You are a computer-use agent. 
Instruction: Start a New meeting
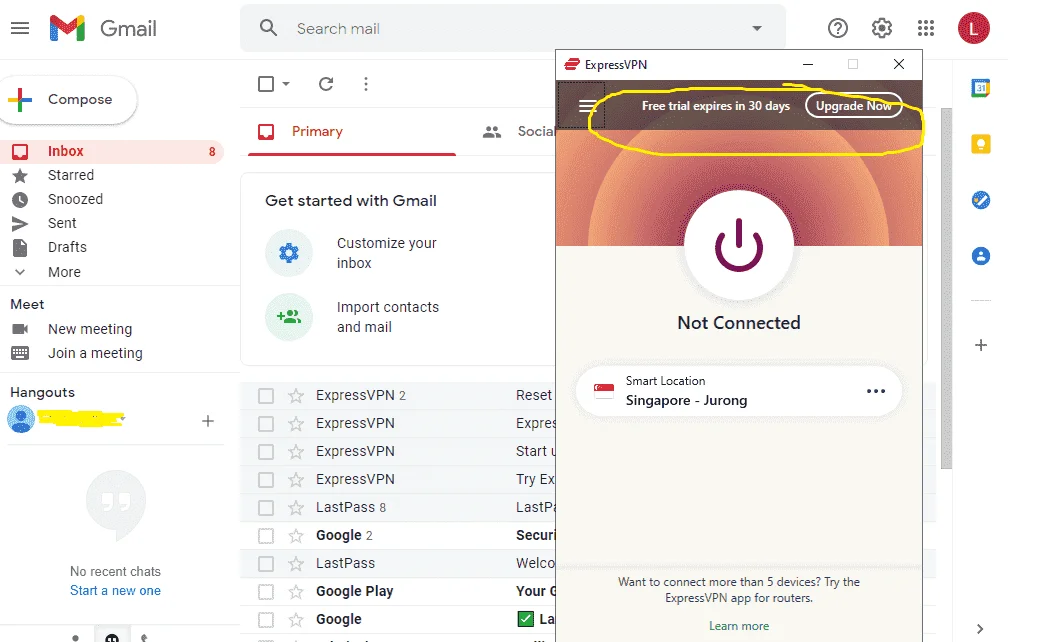(90, 329)
